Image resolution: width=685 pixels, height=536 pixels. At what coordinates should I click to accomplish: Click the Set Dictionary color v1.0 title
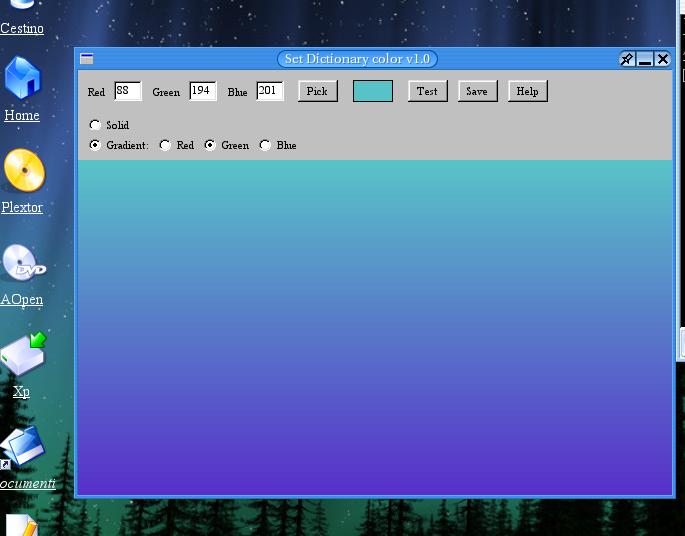357,59
